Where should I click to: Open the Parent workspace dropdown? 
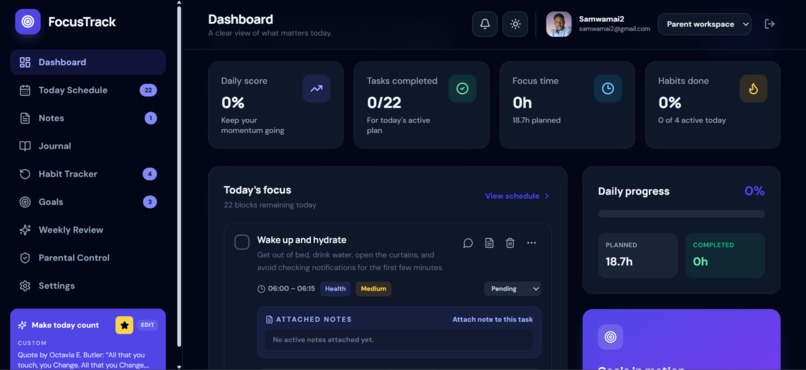click(x=704, y=24)
